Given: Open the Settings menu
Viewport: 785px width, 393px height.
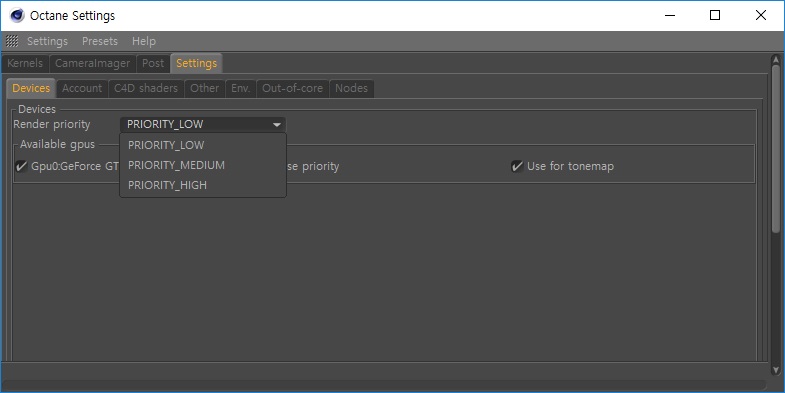Looking at the screenshot, I should [x=48, y=41].
